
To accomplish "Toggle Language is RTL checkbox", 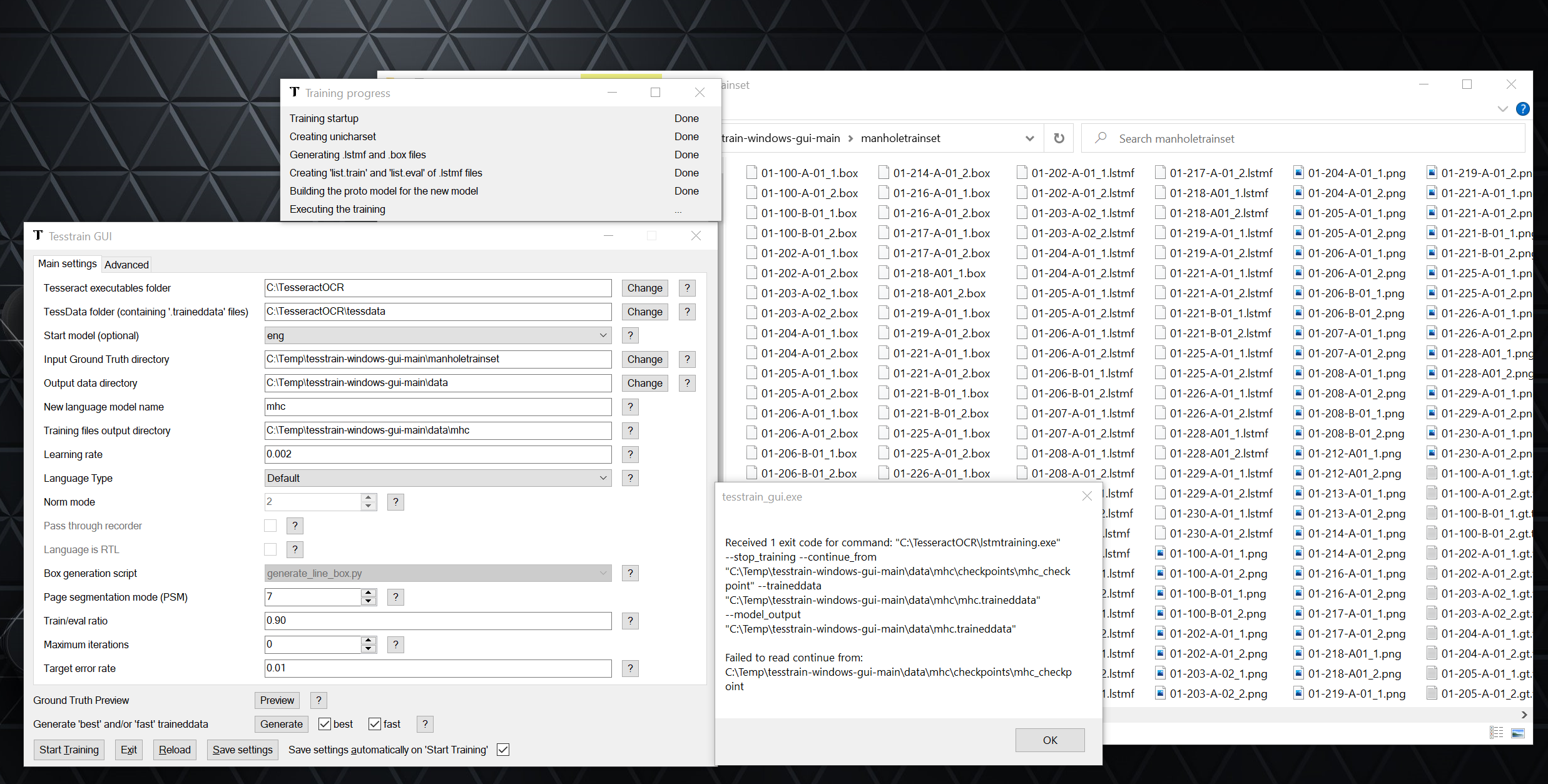I will tap(270, 549).
